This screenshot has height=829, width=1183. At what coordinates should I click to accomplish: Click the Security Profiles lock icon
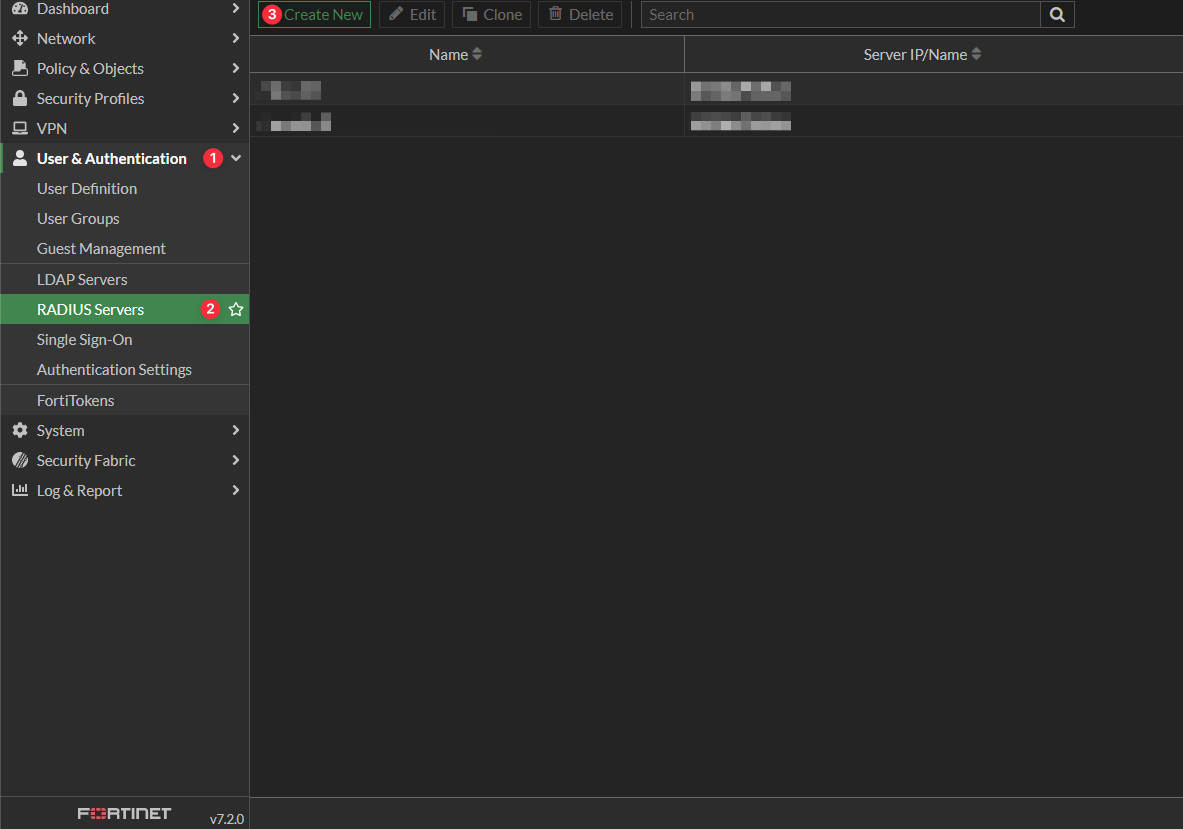click(19, 99)
